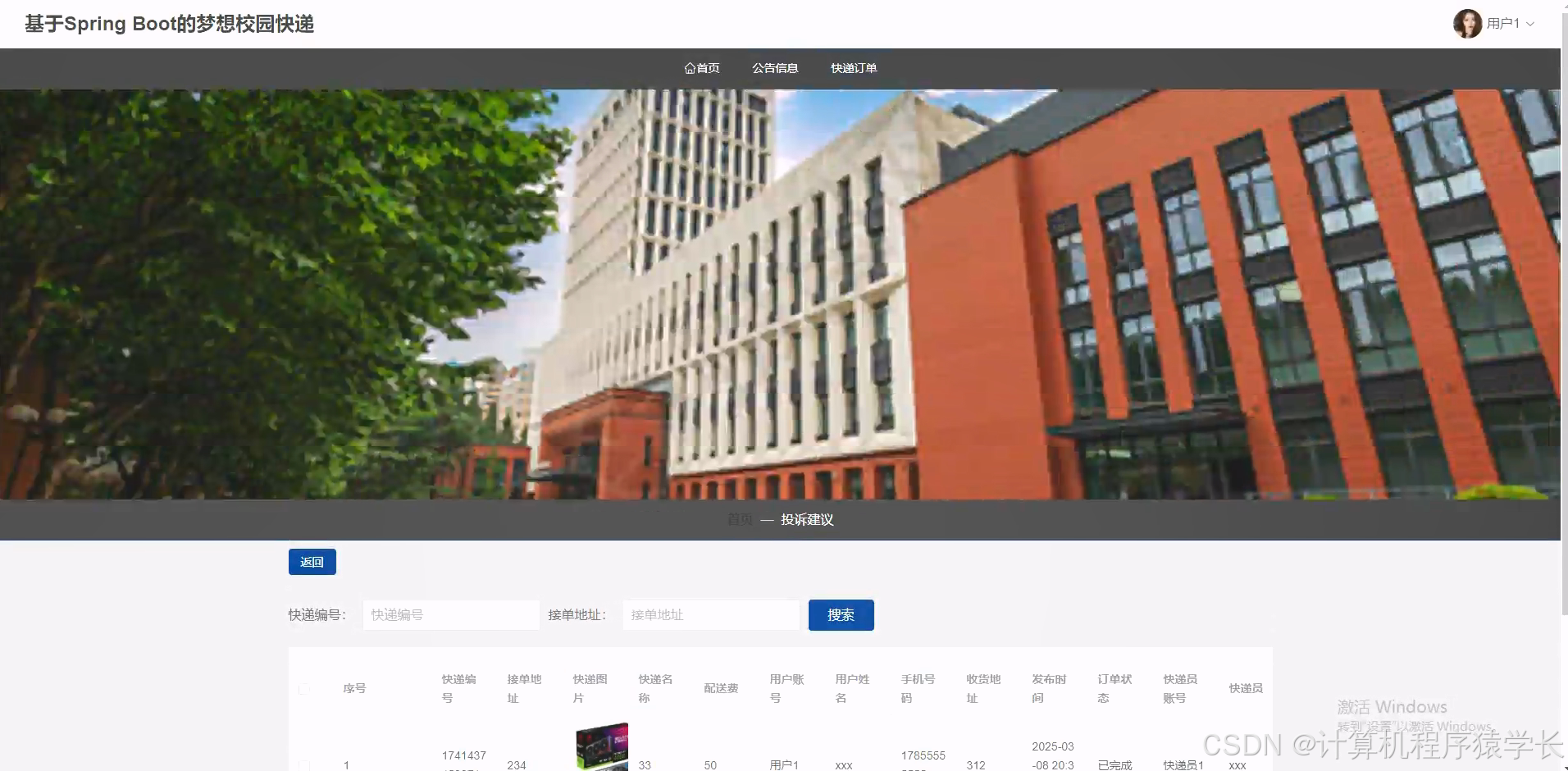Click the 配送费 column header
This screenshot has height=771, width=1568.
pos(721,688)
